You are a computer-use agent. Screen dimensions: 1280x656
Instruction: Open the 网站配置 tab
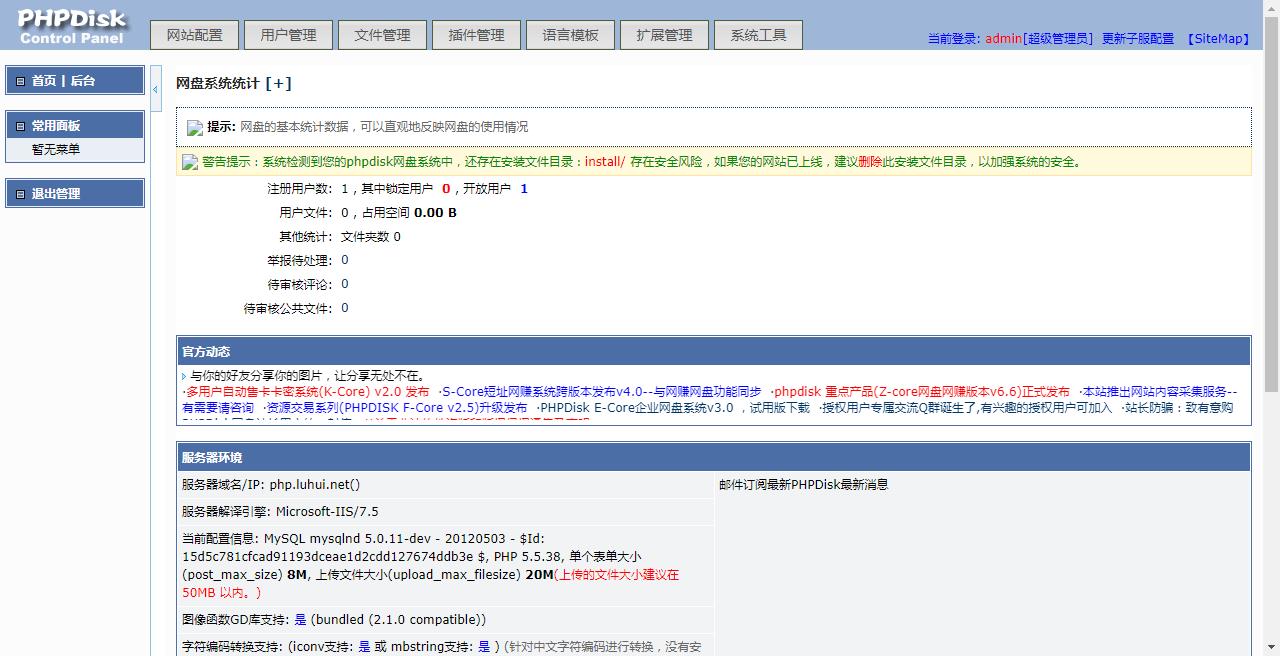pos(195,35)
